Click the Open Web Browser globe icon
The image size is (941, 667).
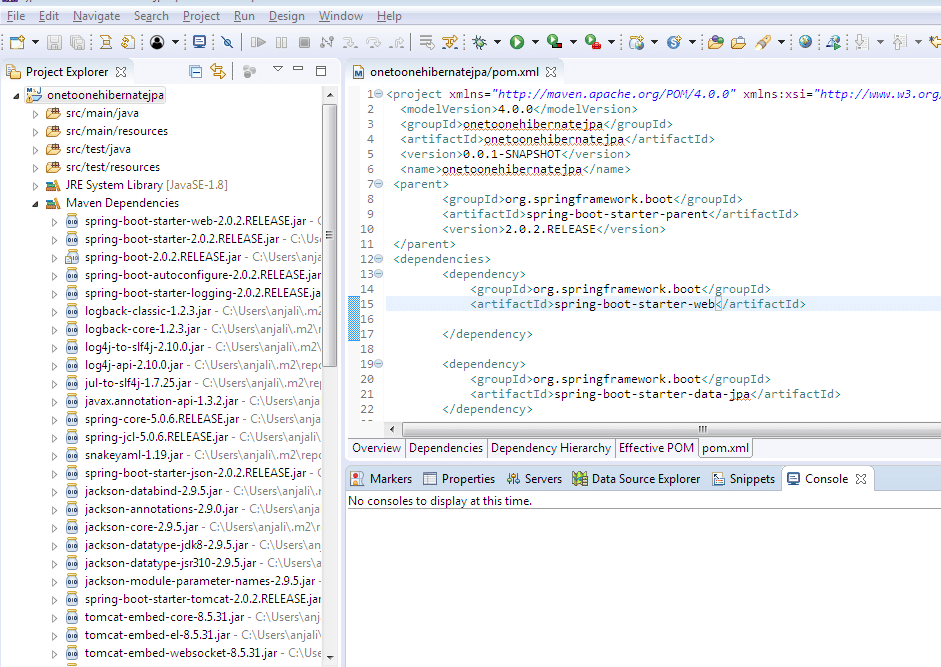pos(805,42)
